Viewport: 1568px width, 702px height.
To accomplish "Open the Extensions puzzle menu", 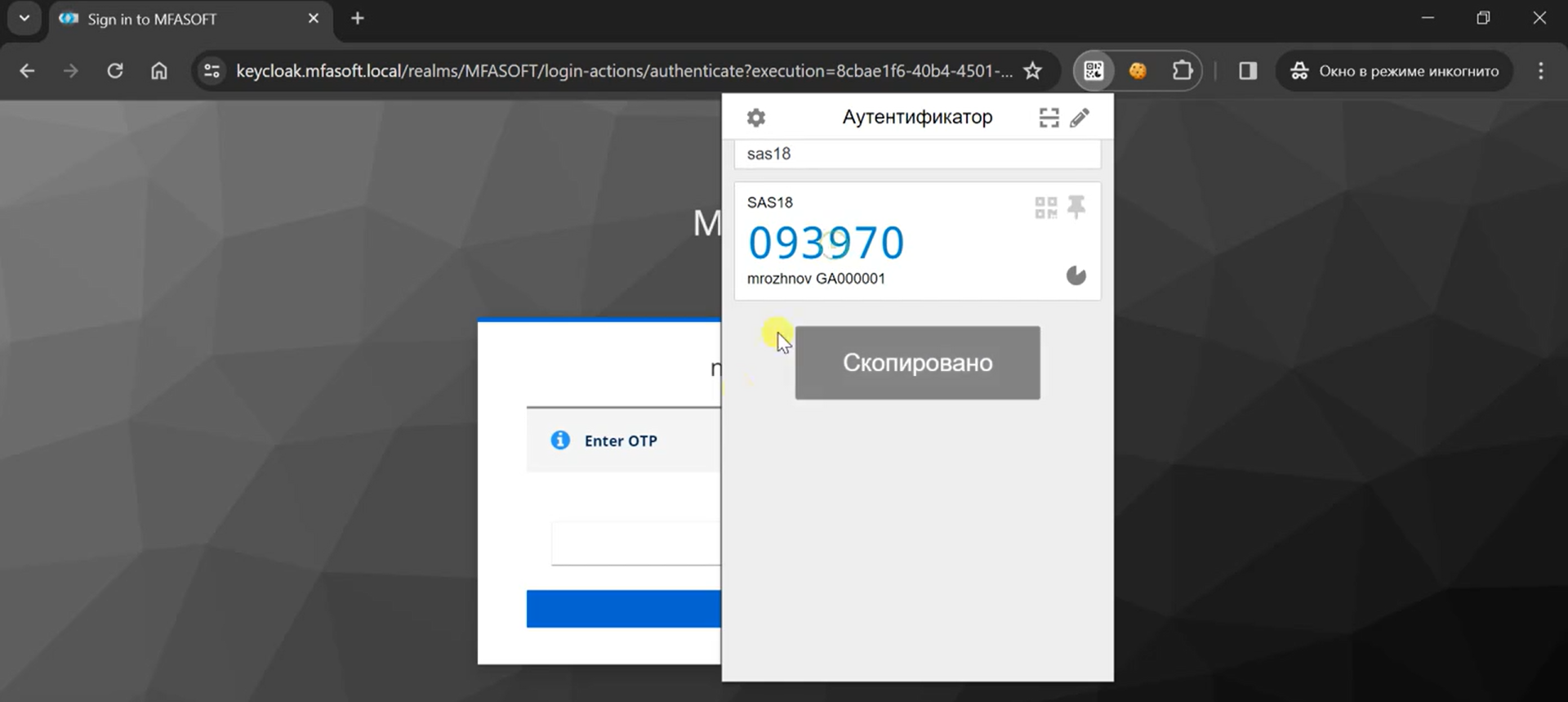I will point(1182,71).
